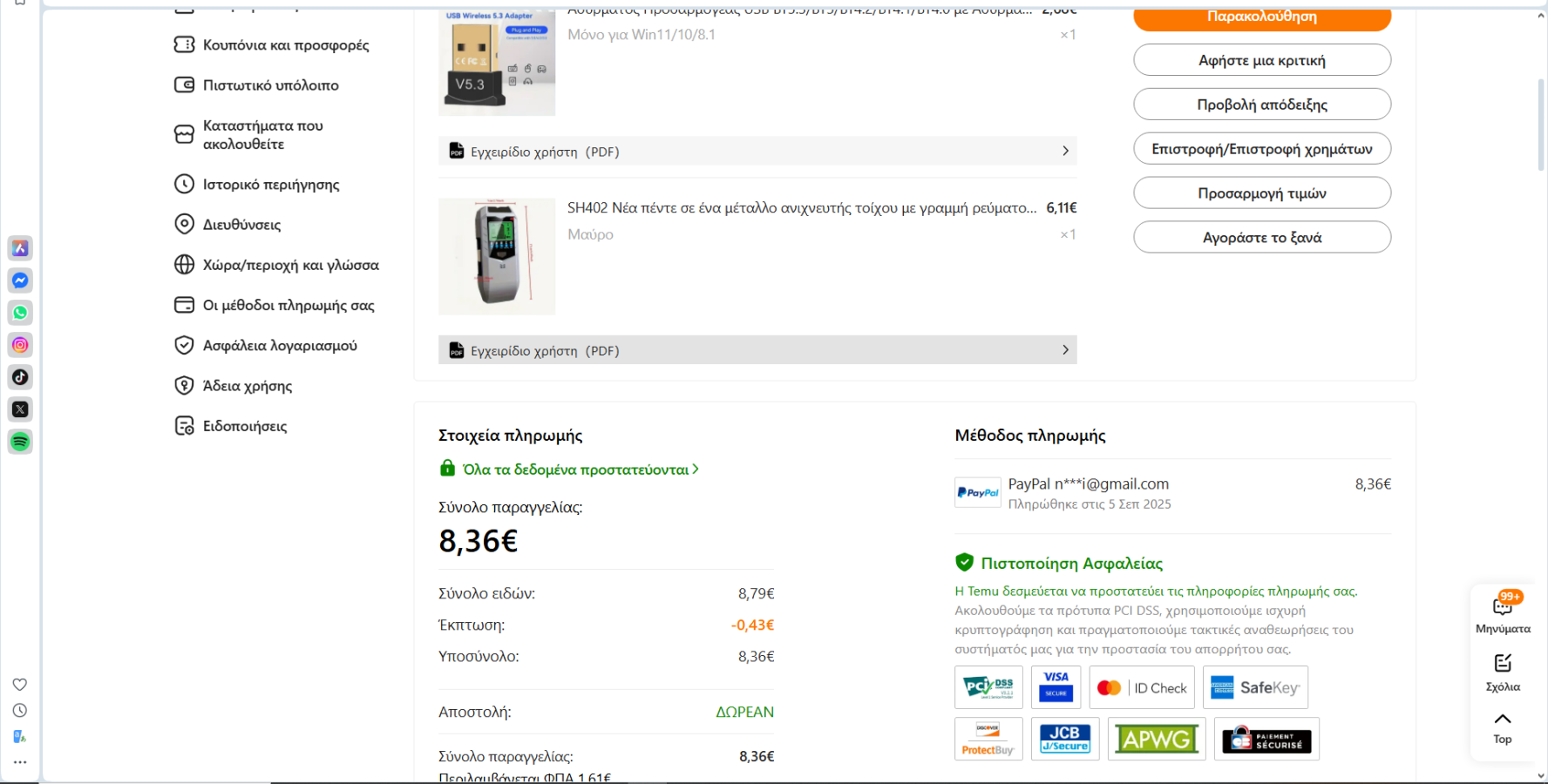This screenshot has width=1548, height=784.
Task: Open browser history clock icon in sidebar
Action: click(20, 711)
